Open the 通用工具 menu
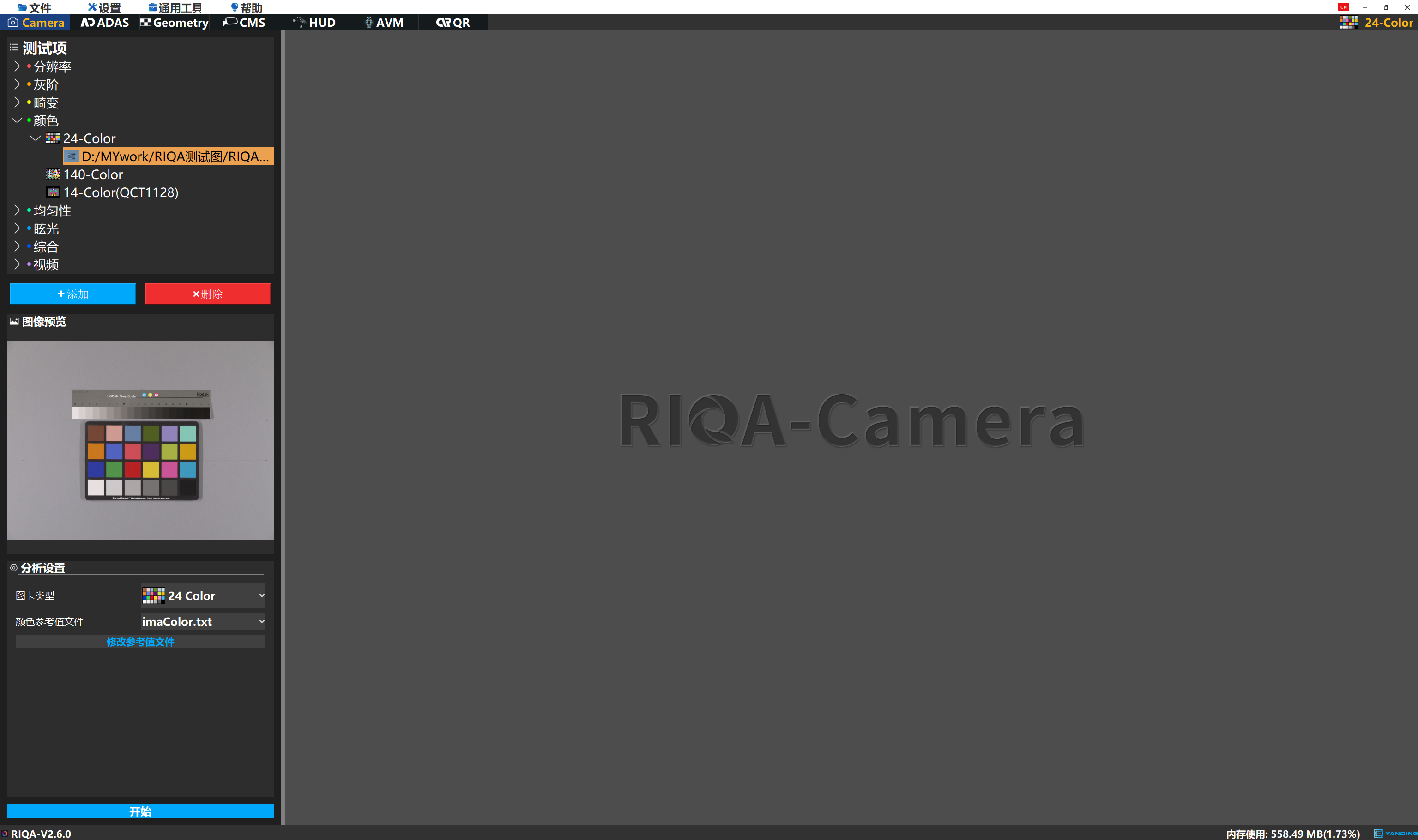 pyautogui.click(x=175, y=7)
